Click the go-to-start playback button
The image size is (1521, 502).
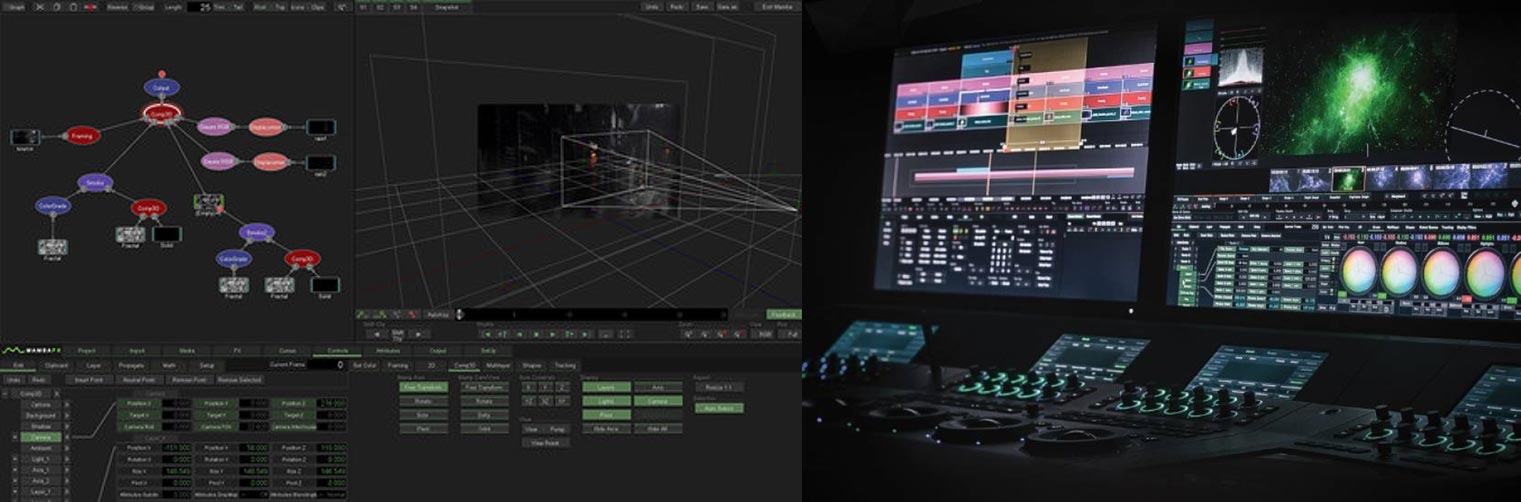[x=488, y=334]
